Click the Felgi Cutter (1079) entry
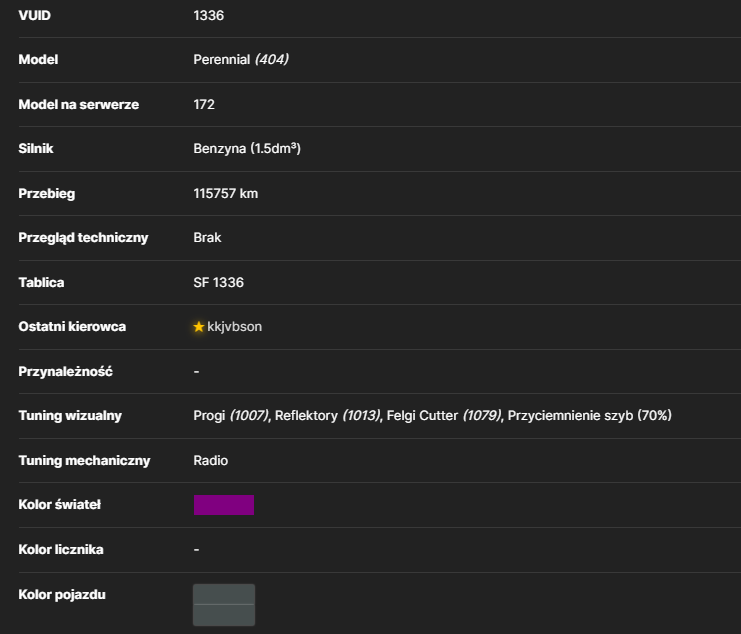The width and height of the screenshot is (741, 634). click(444, 416)
